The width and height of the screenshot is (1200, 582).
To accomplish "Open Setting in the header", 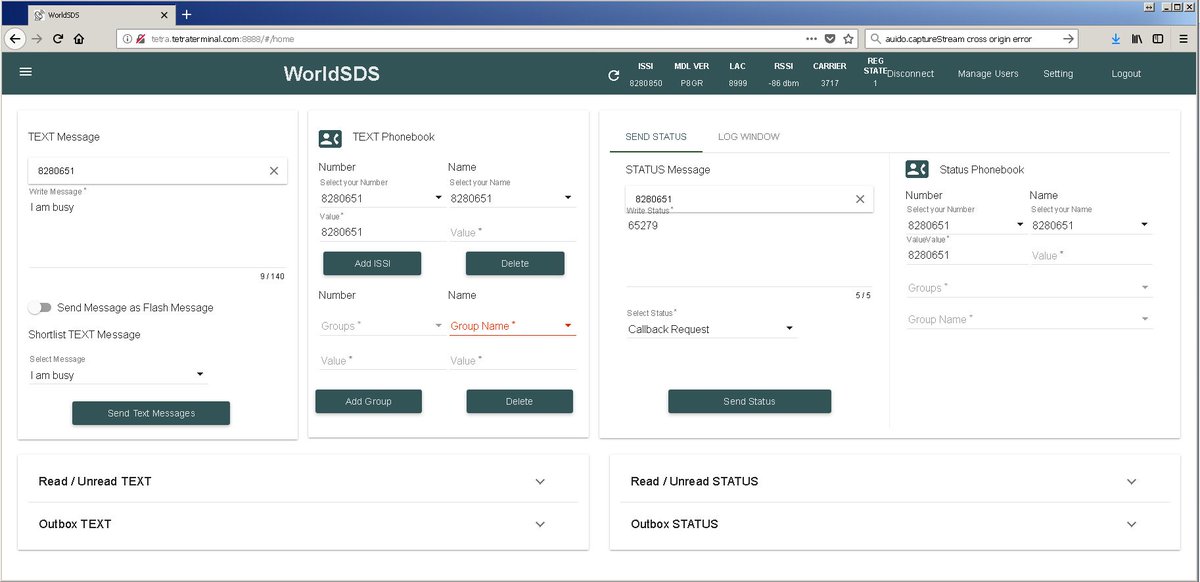I will coord(1058,74).
